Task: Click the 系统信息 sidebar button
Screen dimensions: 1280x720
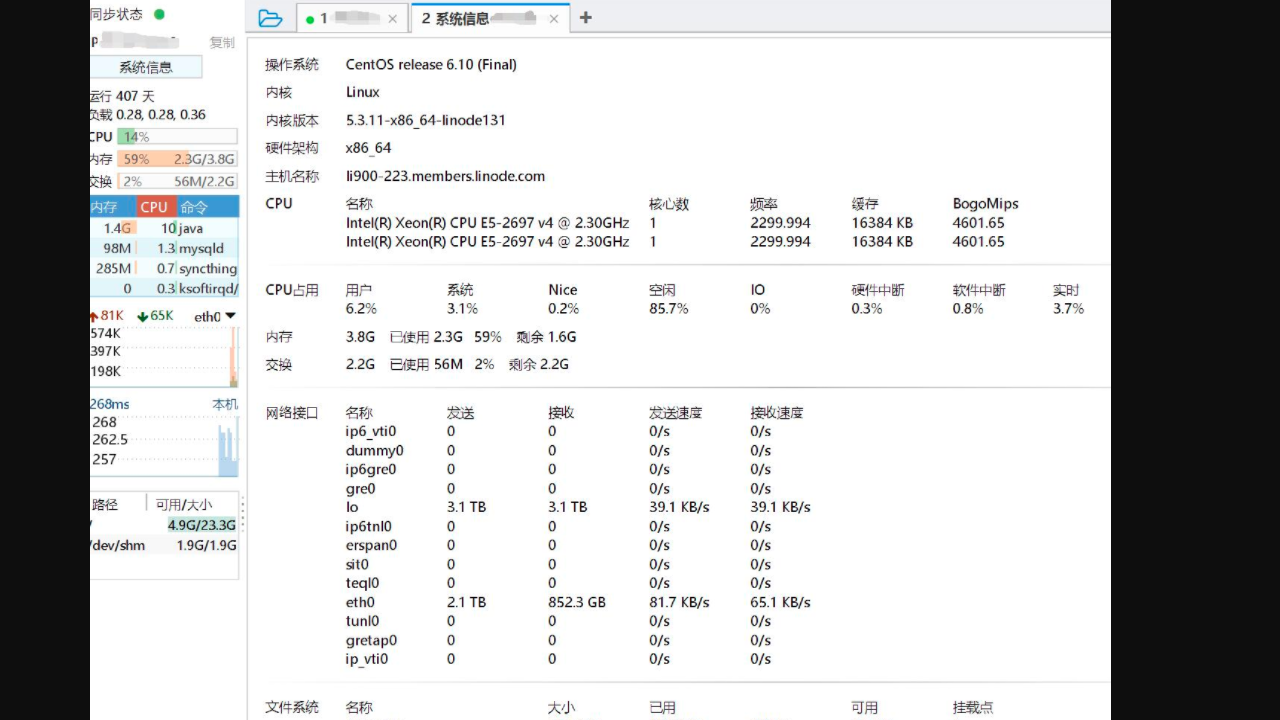Action: tap(146, 66)
